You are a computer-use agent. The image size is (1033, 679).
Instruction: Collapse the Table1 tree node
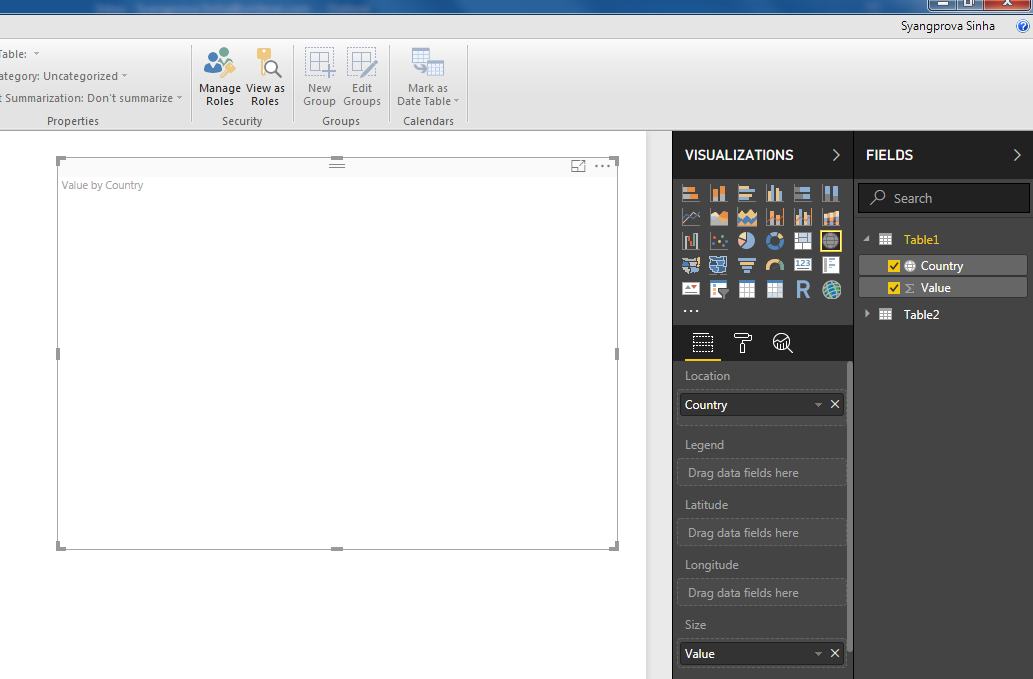(867, 239)
